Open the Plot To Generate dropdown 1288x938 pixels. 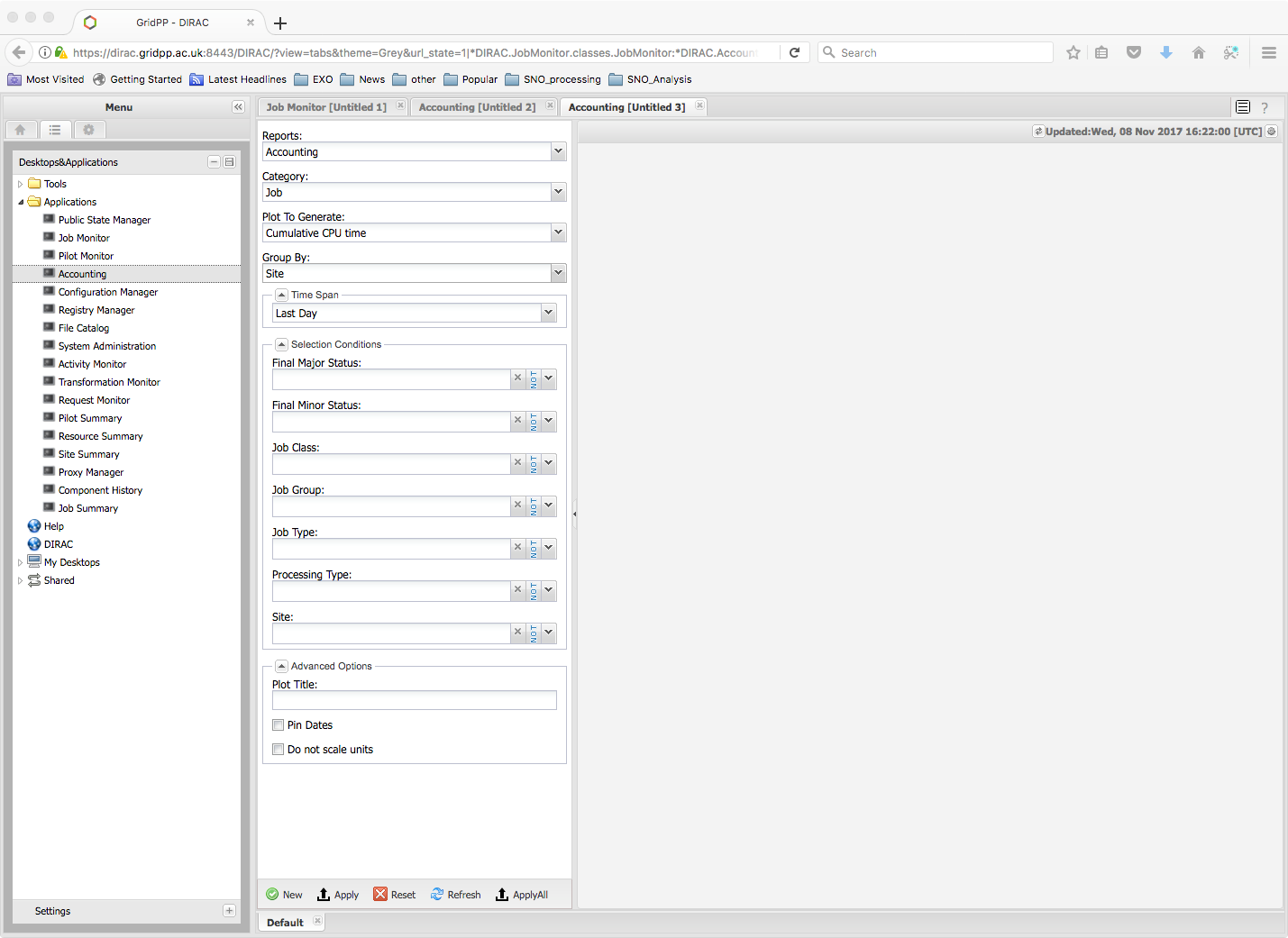(x=558, y=232)
